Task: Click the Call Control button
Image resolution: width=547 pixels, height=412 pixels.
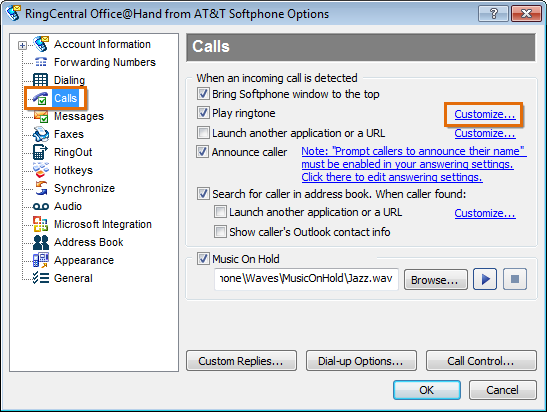Action: [481, 361]
